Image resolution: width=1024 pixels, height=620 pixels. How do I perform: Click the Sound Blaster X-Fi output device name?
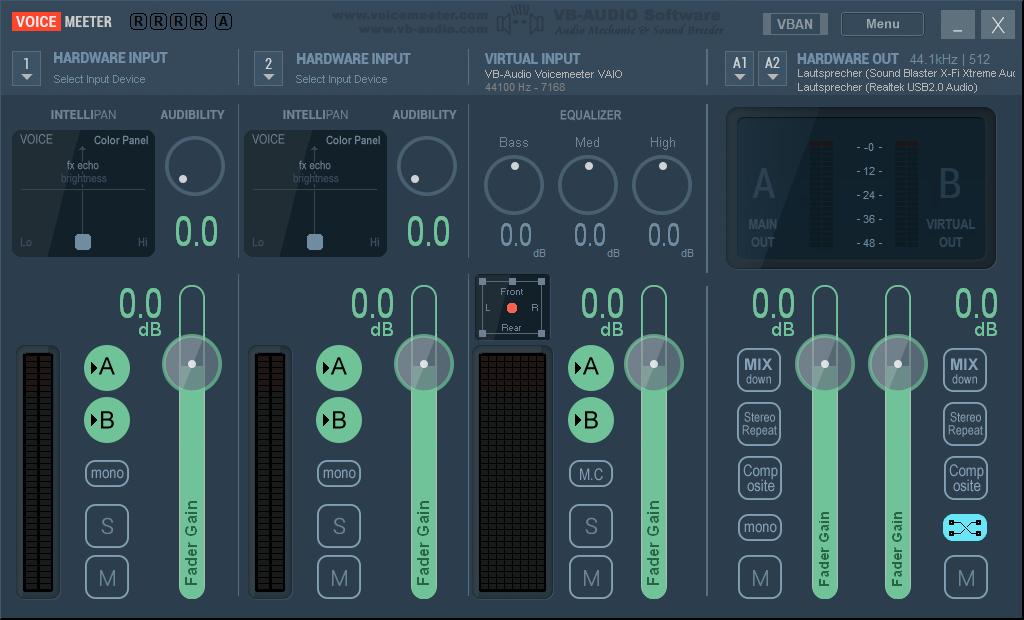(x=906, y=73)
